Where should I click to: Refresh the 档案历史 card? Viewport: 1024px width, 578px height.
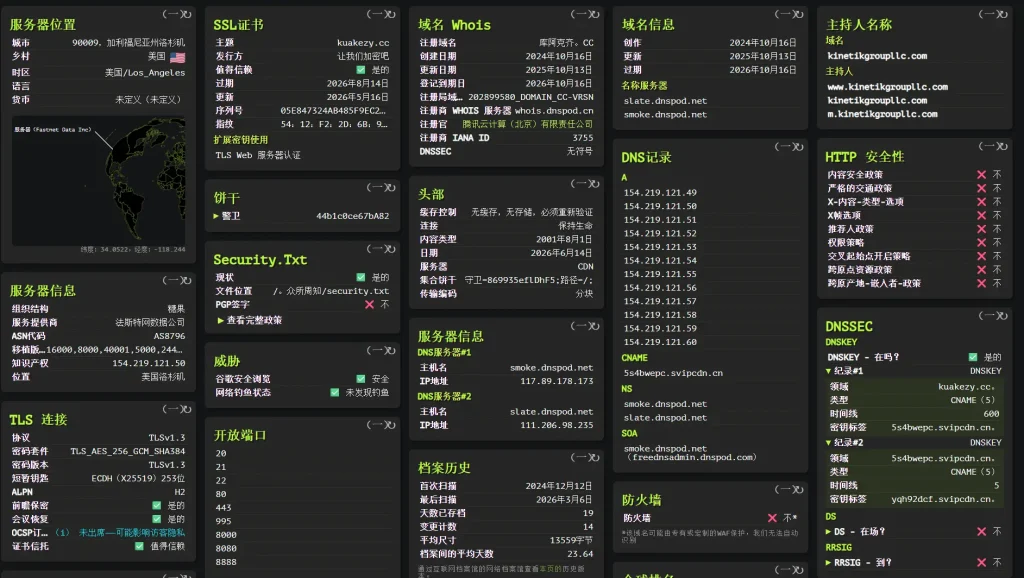pyautogui.click(x=594, y=457)
